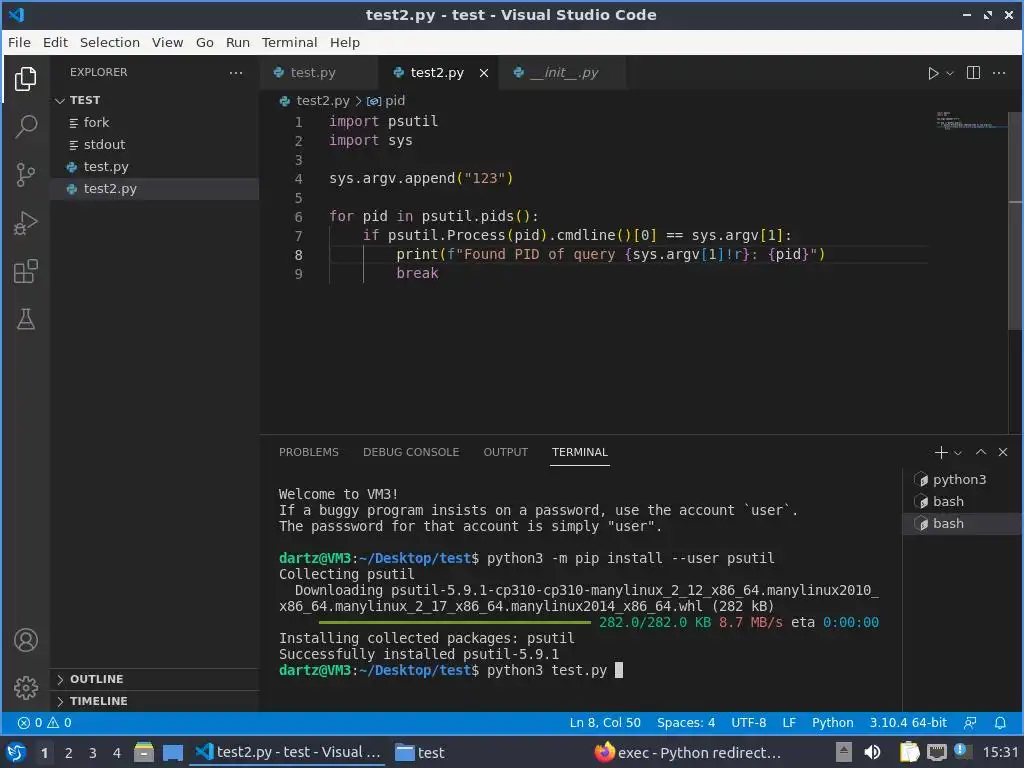This screenshot has width=1024, height=768.
Task: Open the Selection menu
Action: [110, 42]
